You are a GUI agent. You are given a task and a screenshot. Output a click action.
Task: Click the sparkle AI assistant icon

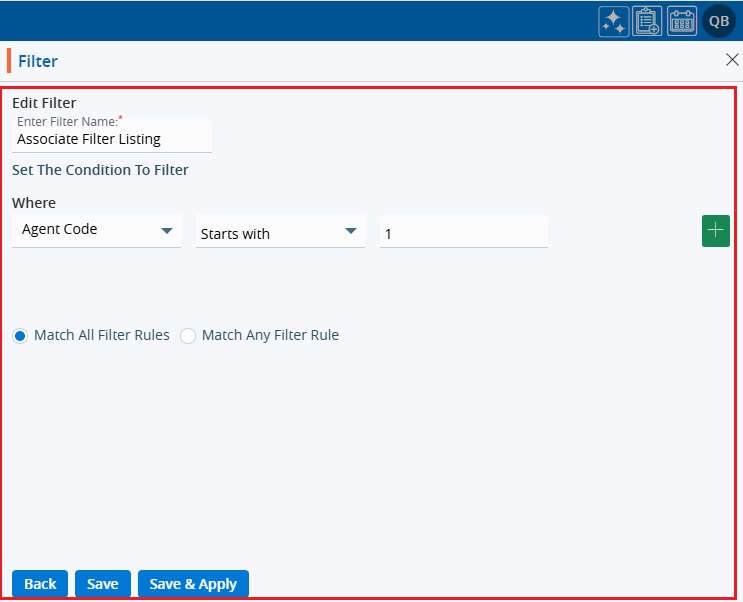(x=613, y=21)
